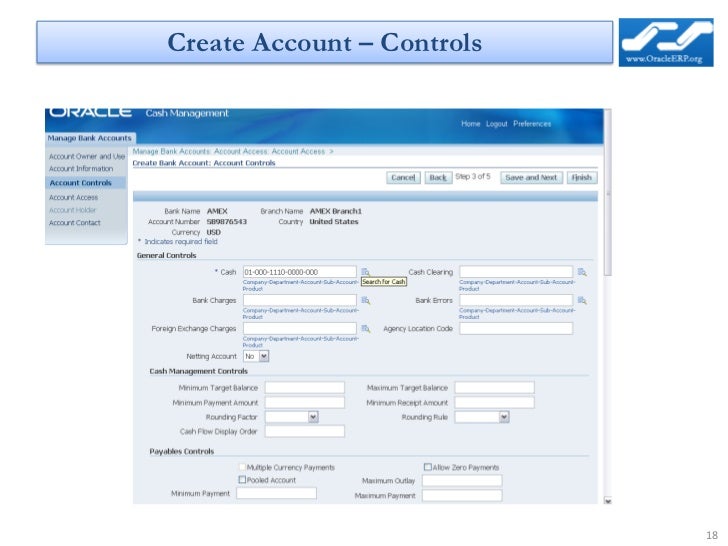This screenshot has height=546, width=728.
Task: Select Account Controls in side navigation
Action: tap(80, 183)
